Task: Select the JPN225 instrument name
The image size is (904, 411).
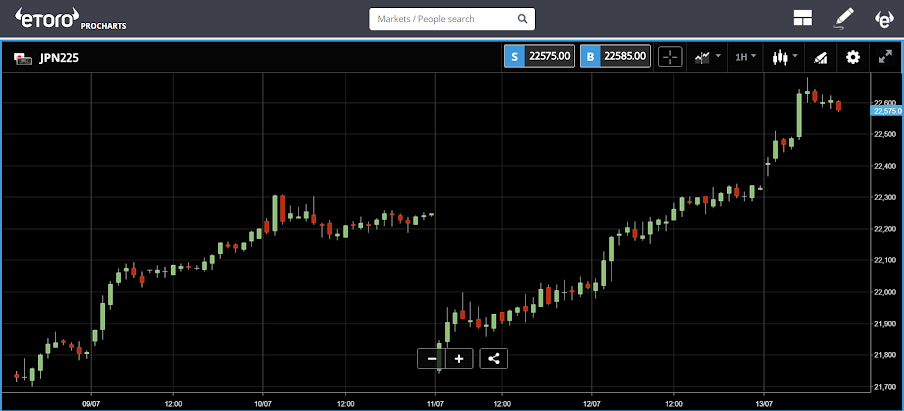Action: click(59, 58)
